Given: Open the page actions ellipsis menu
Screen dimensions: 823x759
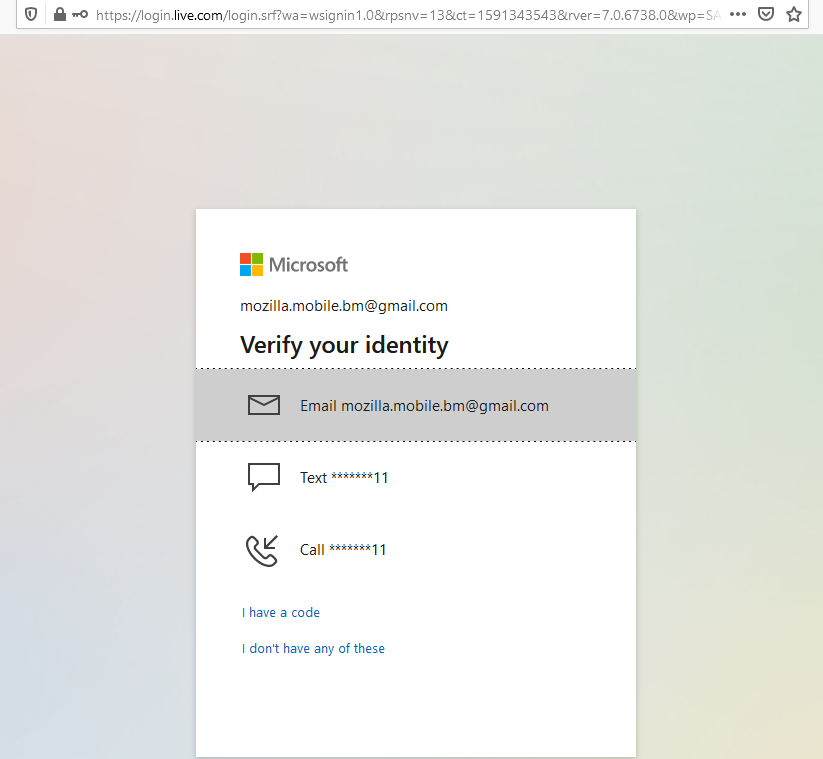Looking at the screenshot, I should click(x=739, y=14).
